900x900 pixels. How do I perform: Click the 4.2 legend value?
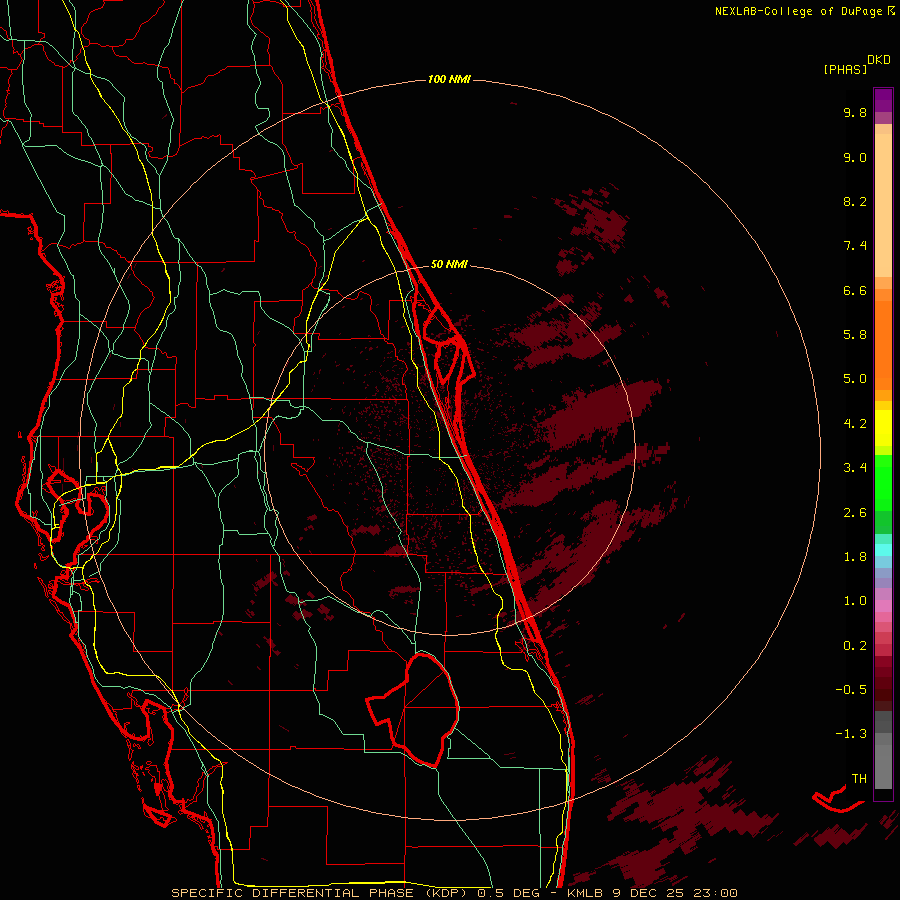pos(855,424)
